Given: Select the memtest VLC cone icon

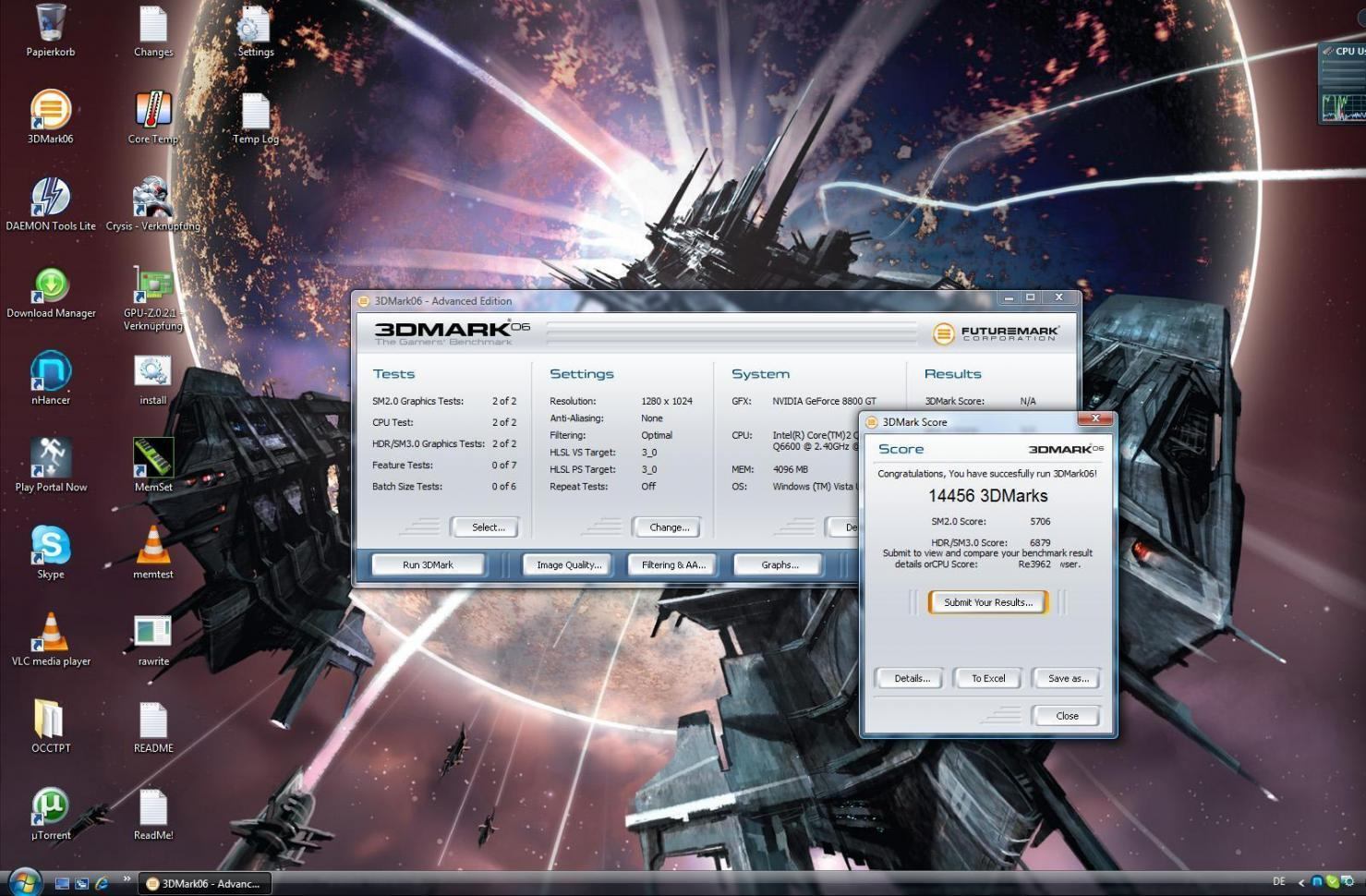Looking at the screenshot, I should click(153, 551).
